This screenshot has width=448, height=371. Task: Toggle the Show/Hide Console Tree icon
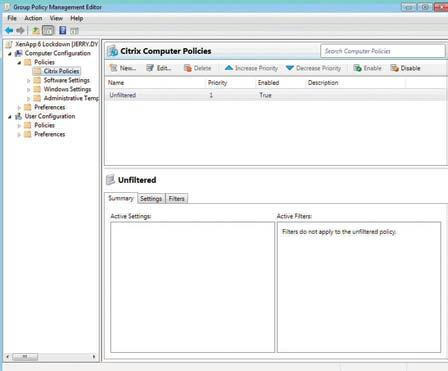click(x=48, y=31)
